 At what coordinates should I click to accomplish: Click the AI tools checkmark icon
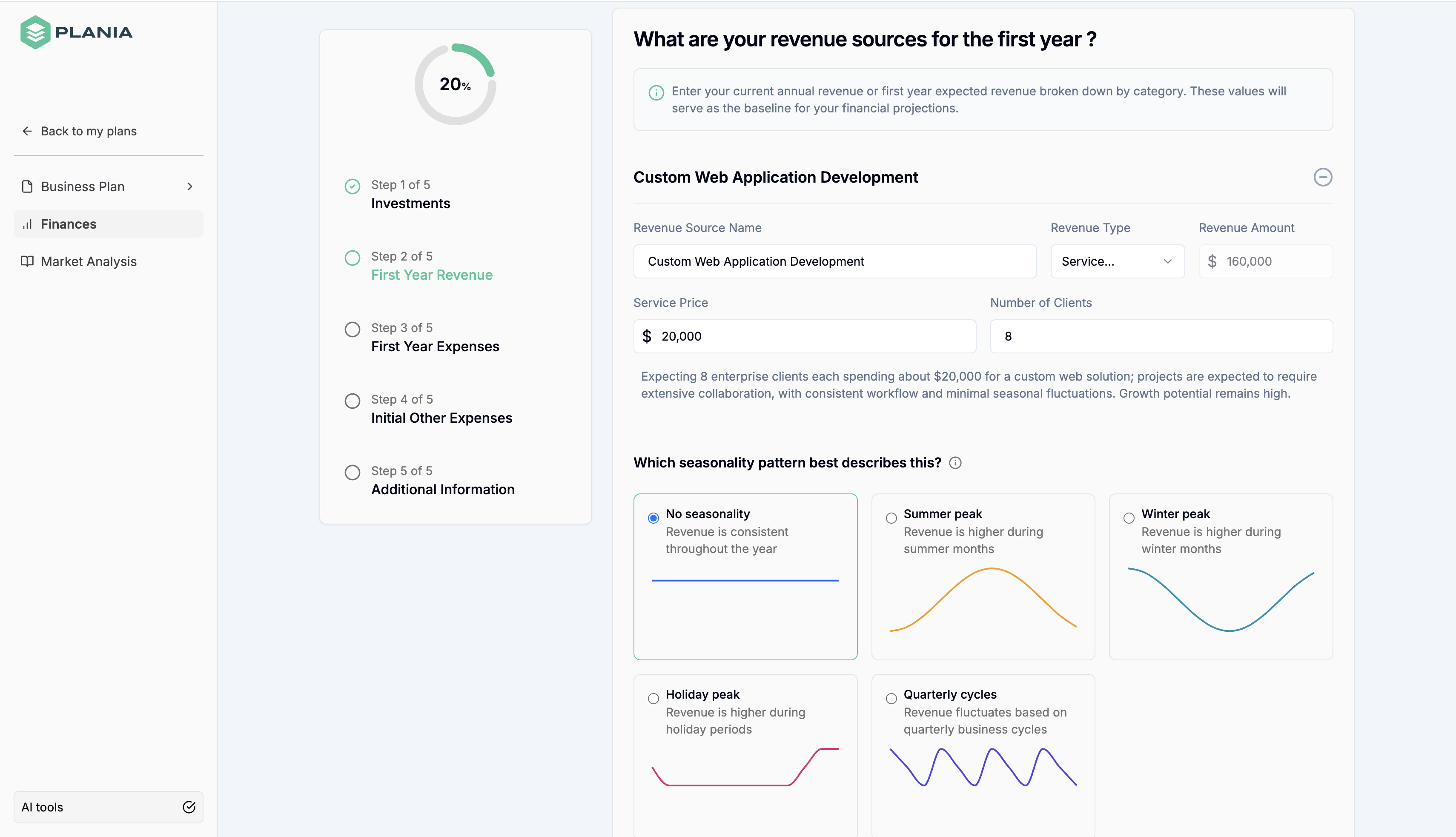coord(189,807)
